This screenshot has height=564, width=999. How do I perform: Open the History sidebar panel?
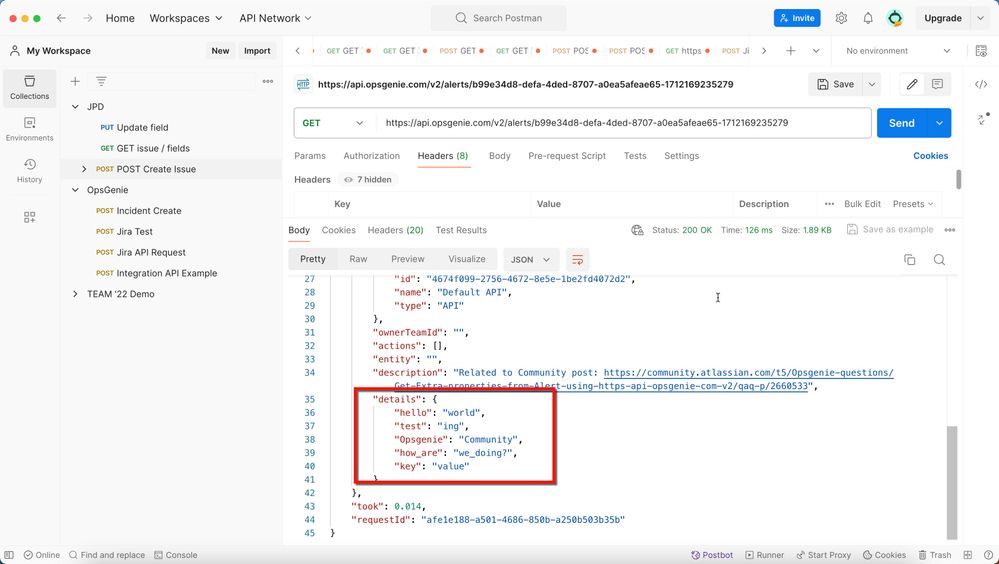(x=29, y=171)
